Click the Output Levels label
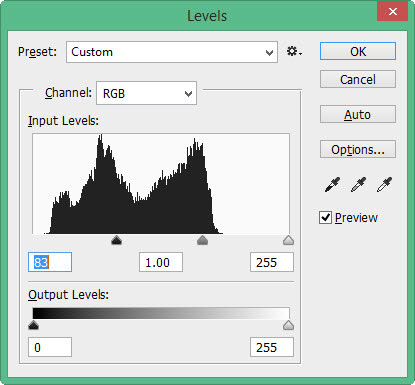Image resolution: width=415 pixels, height=385 pixels. [x=68, y=295]
